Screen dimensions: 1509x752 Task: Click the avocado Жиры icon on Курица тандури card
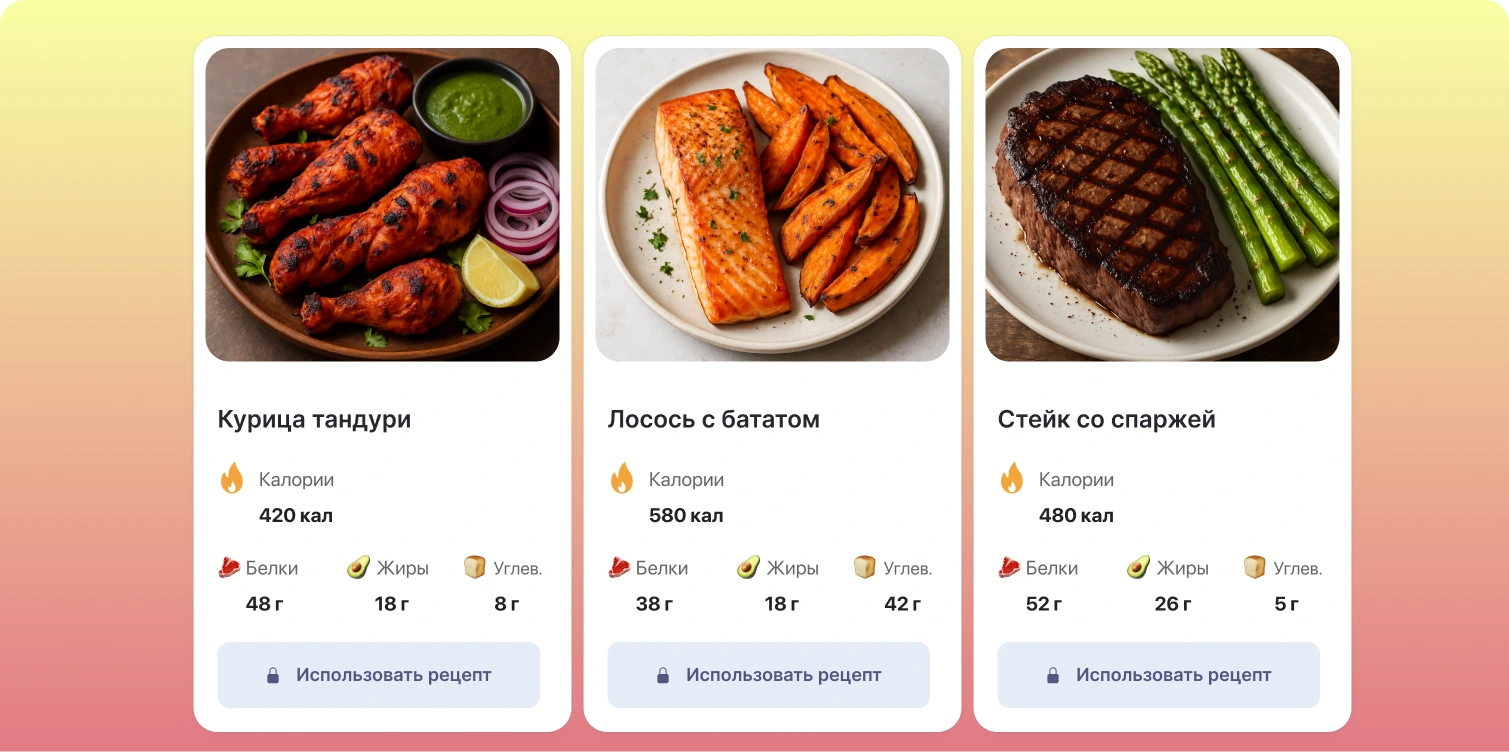358,568
